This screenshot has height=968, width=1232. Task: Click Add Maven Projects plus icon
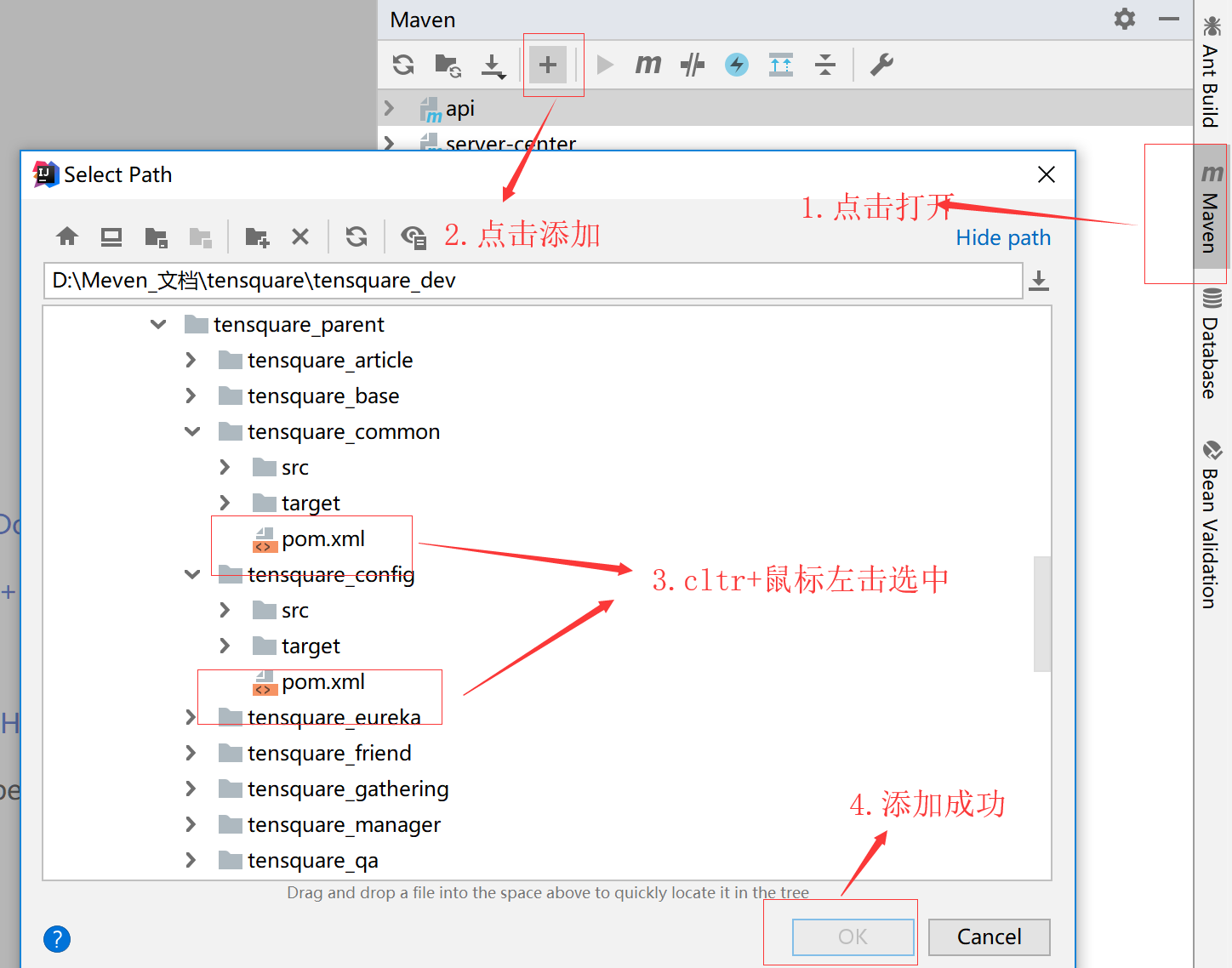point(548,65)
